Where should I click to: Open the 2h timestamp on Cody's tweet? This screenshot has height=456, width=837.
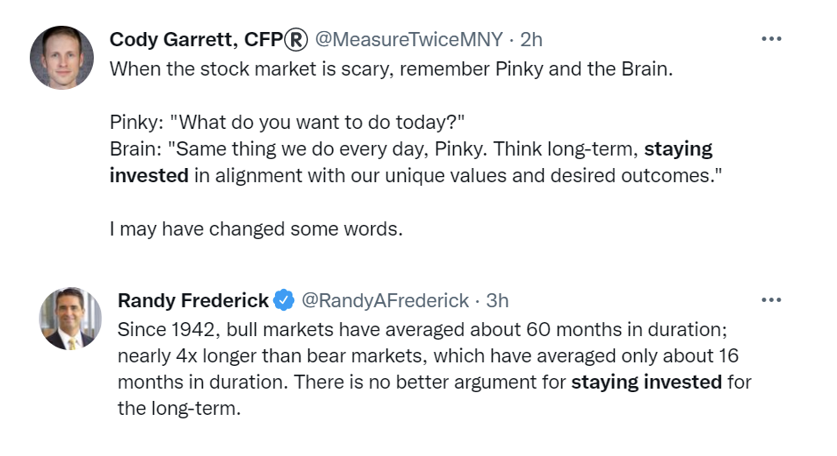[531, 39]
